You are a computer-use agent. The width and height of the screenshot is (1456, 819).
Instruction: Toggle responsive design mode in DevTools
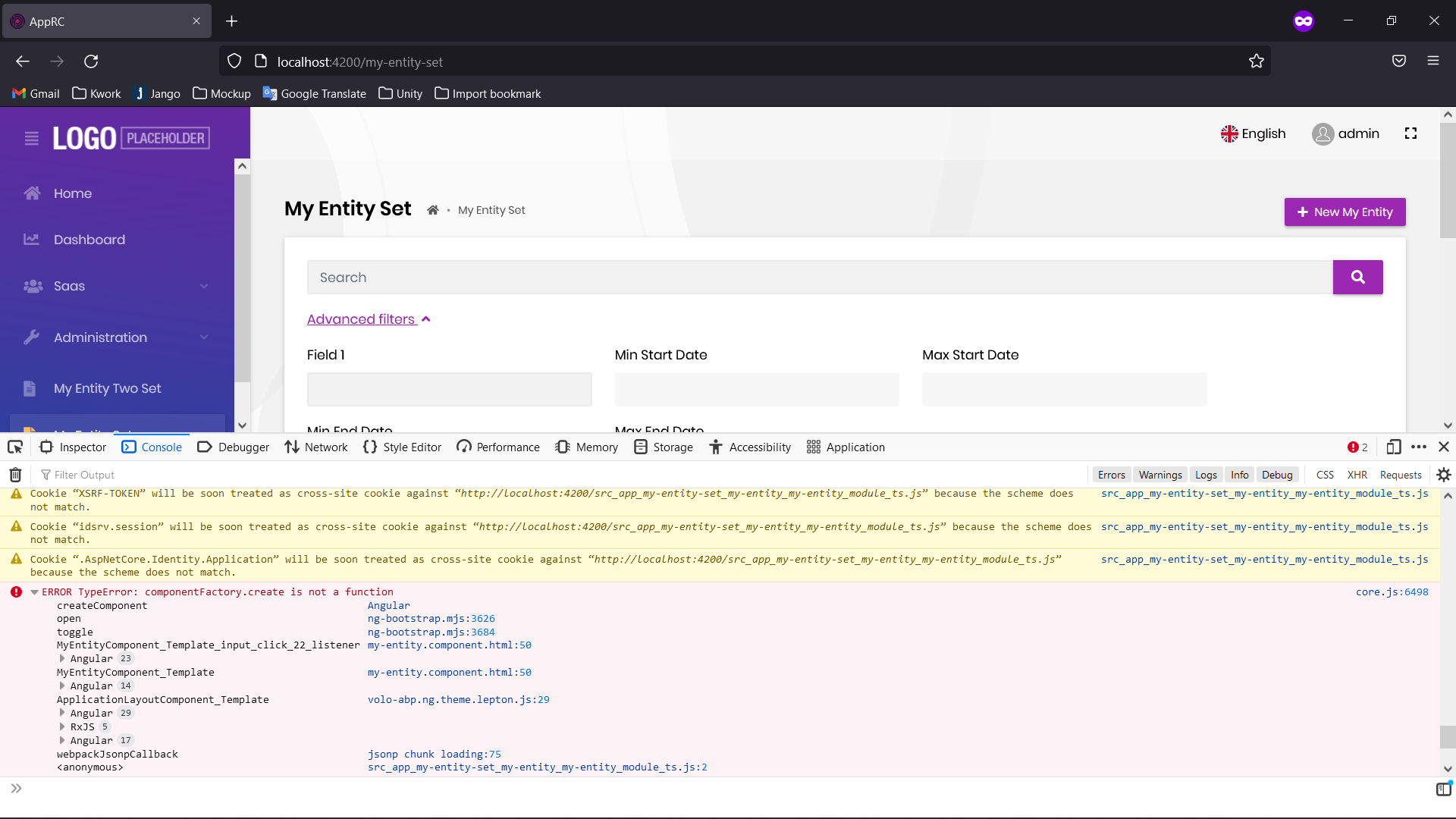tap(1394, 447)
